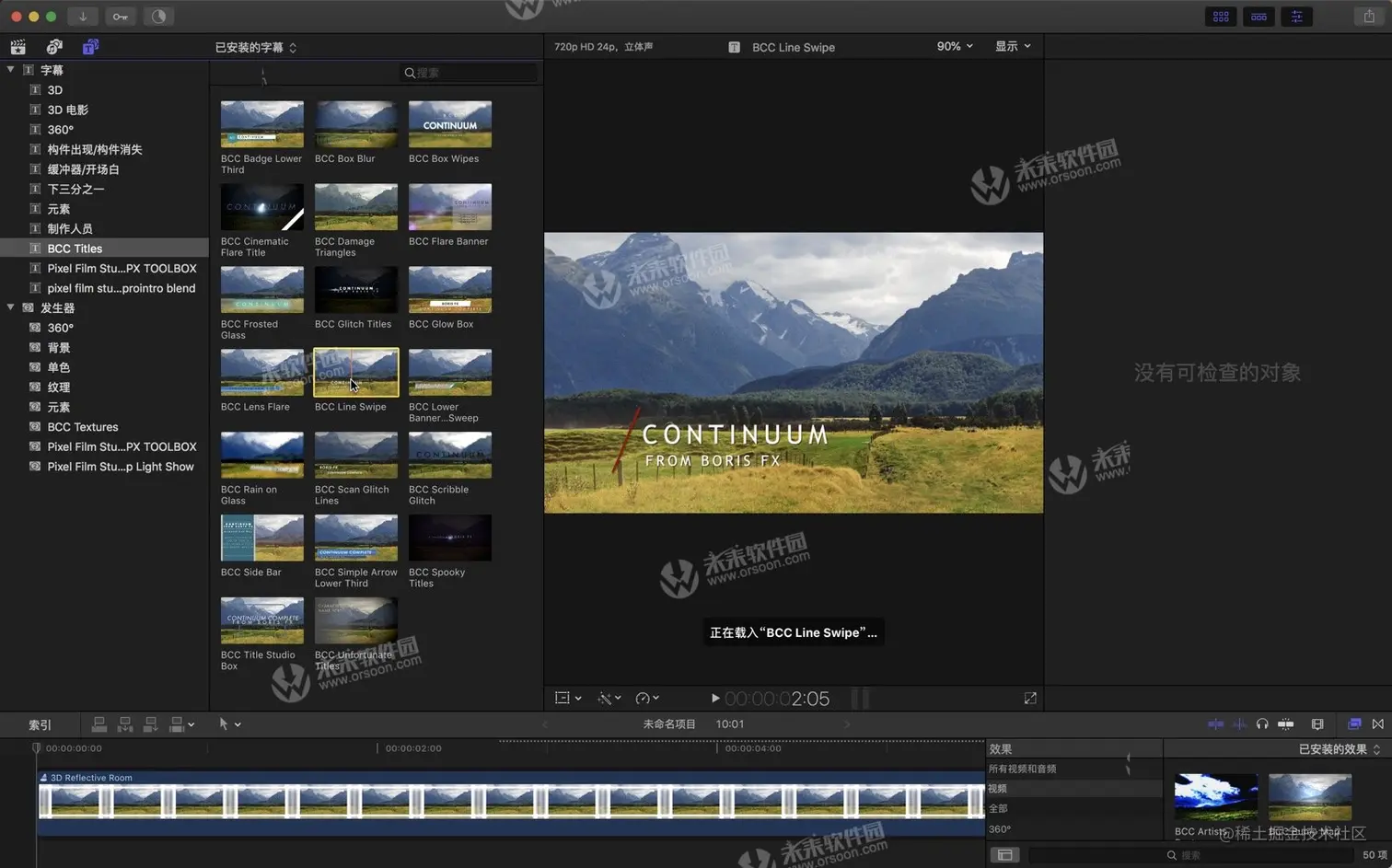Viewport: 1392px width, 868px height.
Task: Toggle solo headphones icon
Action: click(x=1262, y=724)
